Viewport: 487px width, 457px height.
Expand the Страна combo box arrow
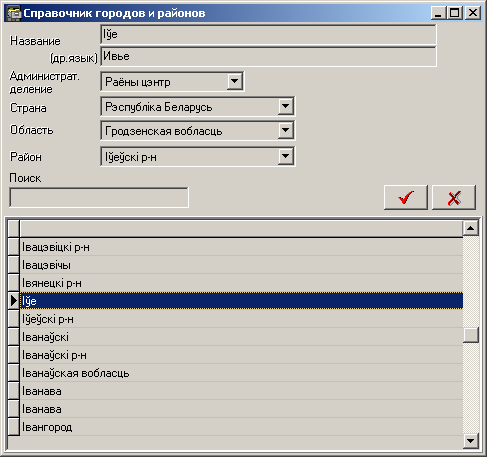click(x=285, y=107)
